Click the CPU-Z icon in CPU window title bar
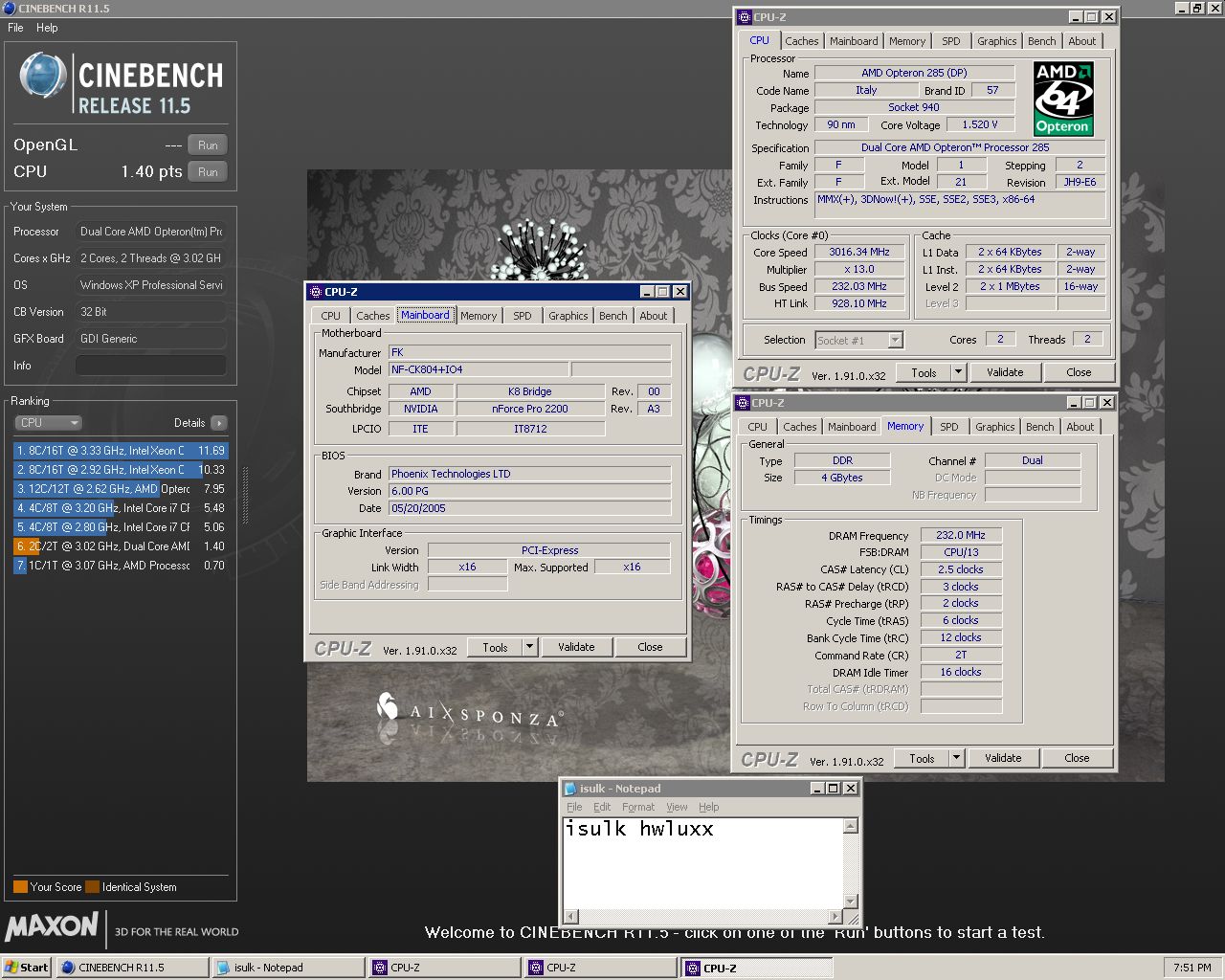The width and height of the screenshot is (1225, 980). [745, 17]
